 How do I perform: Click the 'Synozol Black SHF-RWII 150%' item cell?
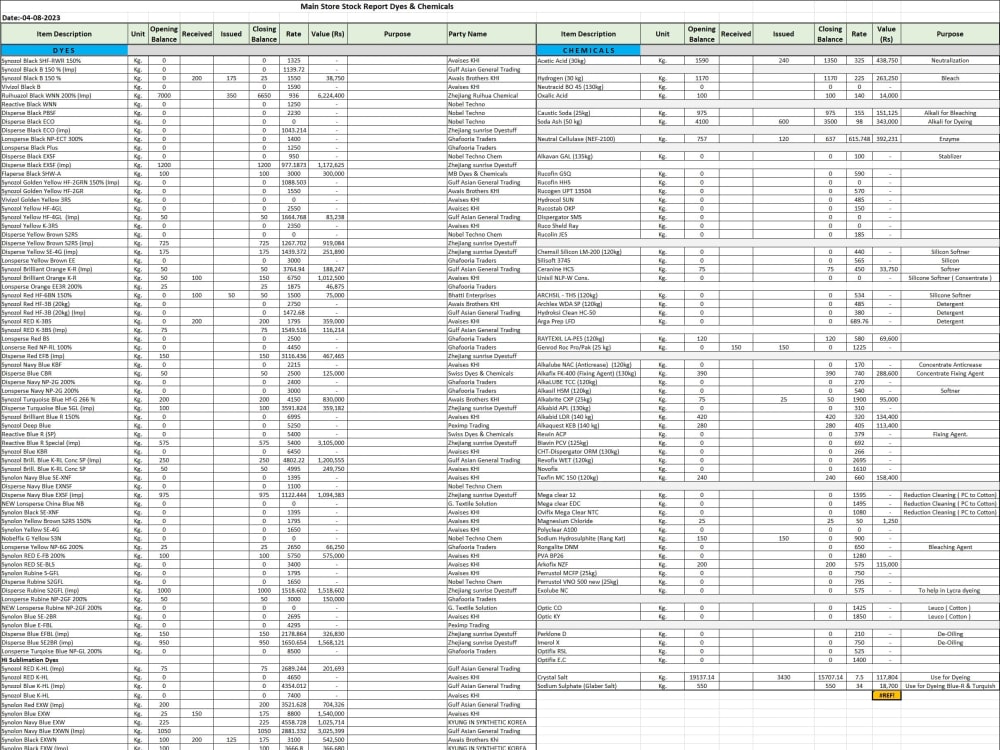64,61
